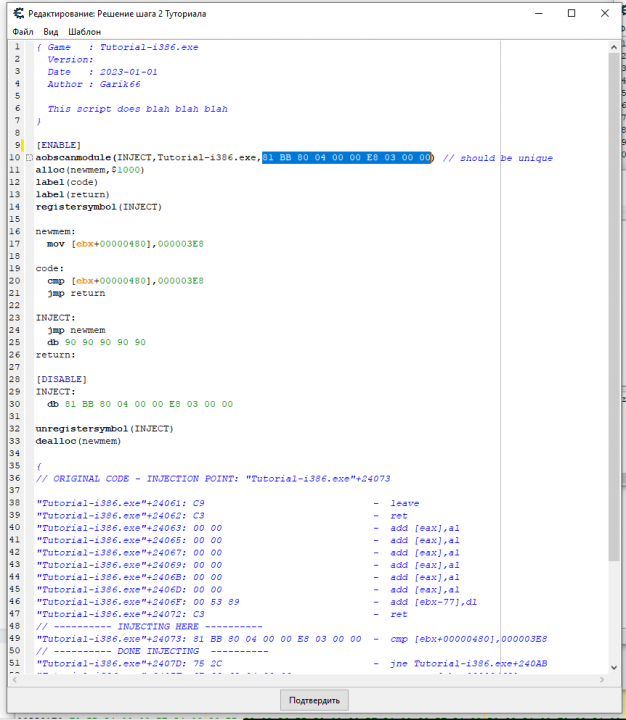Click the scrollbar up arrow

(x=614, y=48)
